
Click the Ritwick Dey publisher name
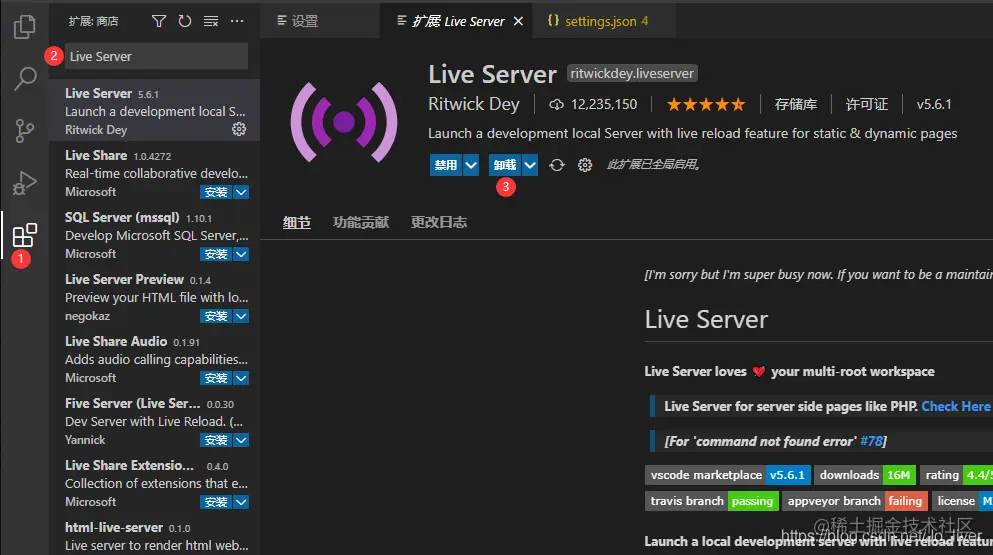(474, 104)
